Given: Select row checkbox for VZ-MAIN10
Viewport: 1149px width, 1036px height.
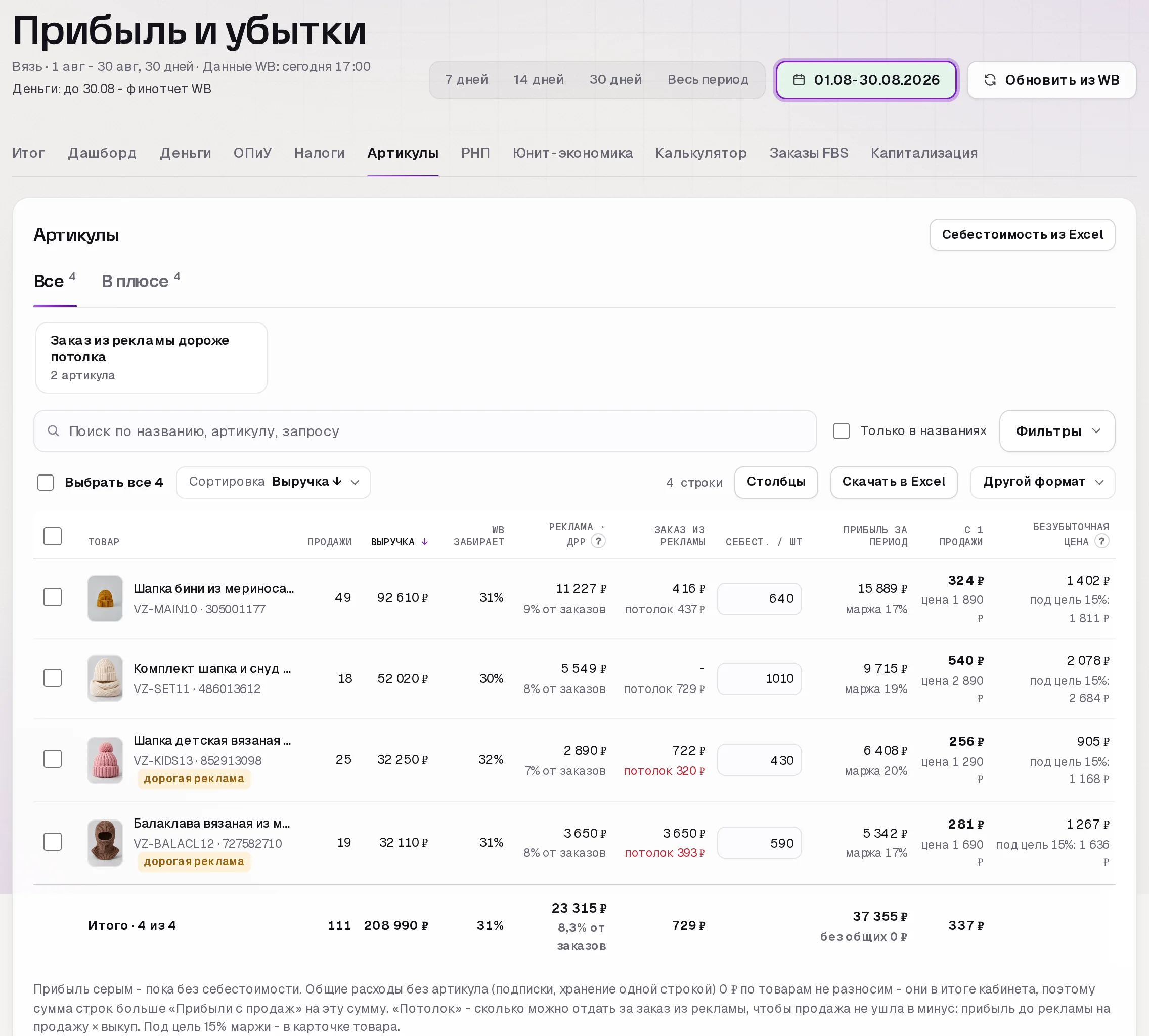Looking at the screenshot, I should pyautogui.click(x=53, y=597).
